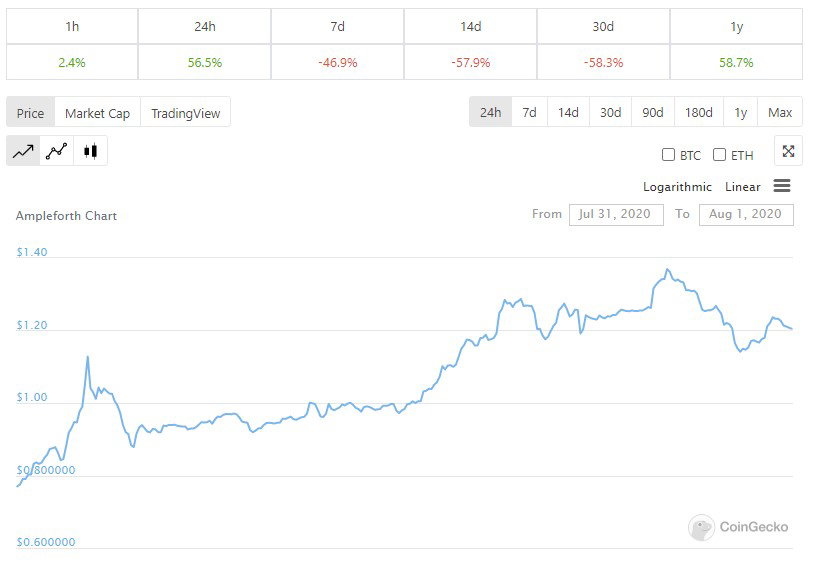Click the $1.20 axis label
Viewport: 813px width, 566px height.
pyautogui.click(x=32, y=325)
